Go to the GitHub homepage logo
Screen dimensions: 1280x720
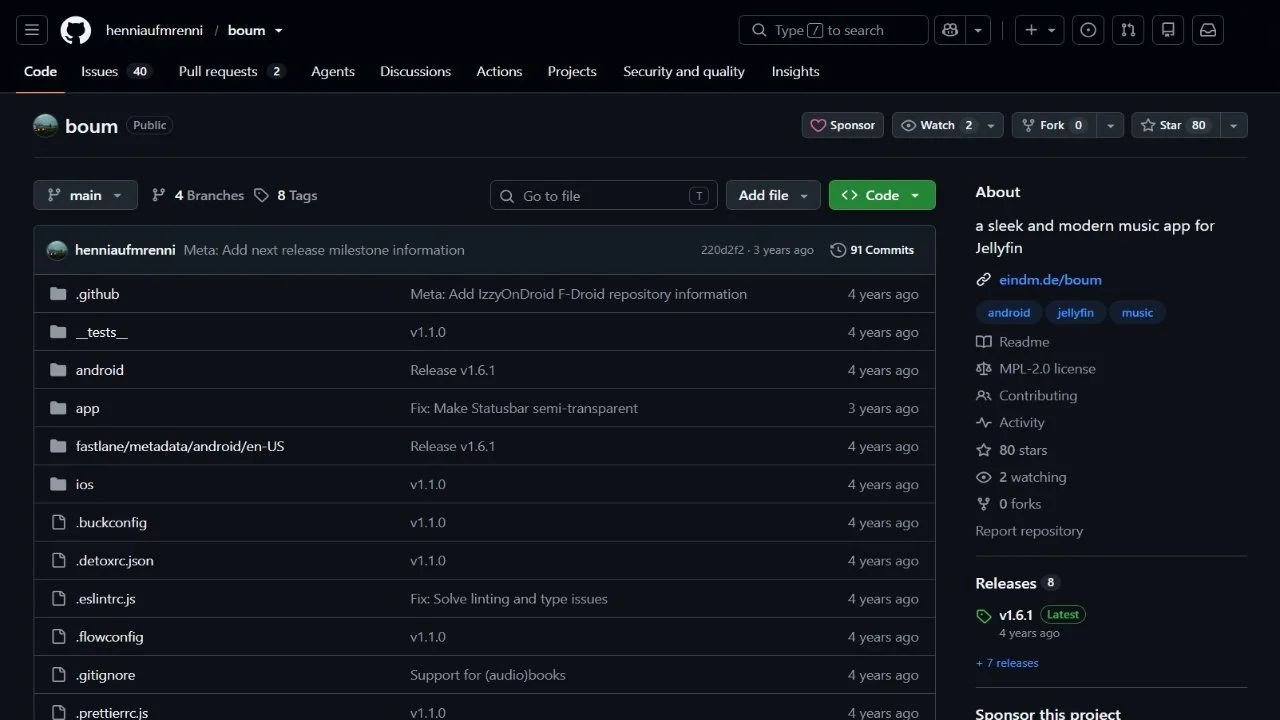coord(76,30)
